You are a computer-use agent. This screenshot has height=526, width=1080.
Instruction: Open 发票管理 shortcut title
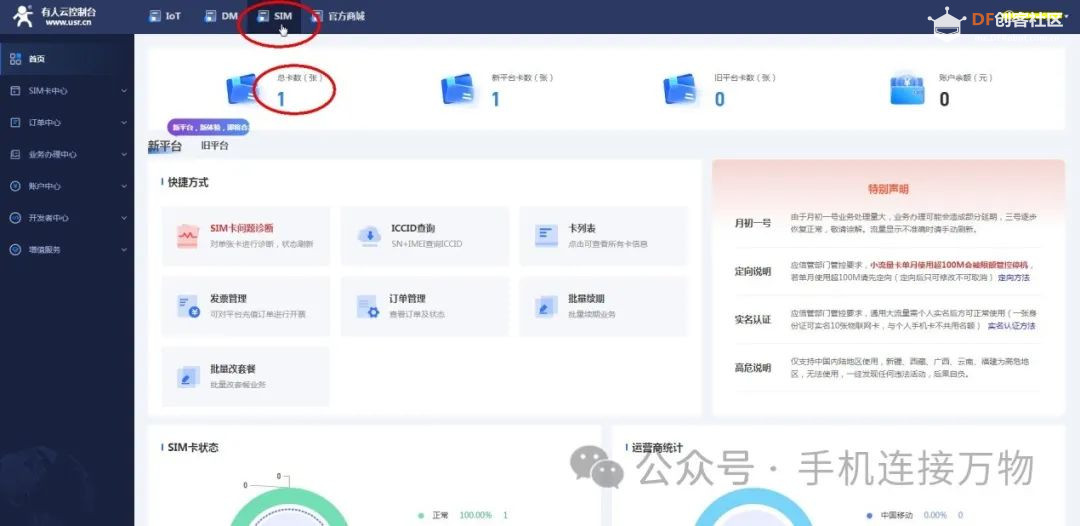pyautogui.click(x=229, y=299)
